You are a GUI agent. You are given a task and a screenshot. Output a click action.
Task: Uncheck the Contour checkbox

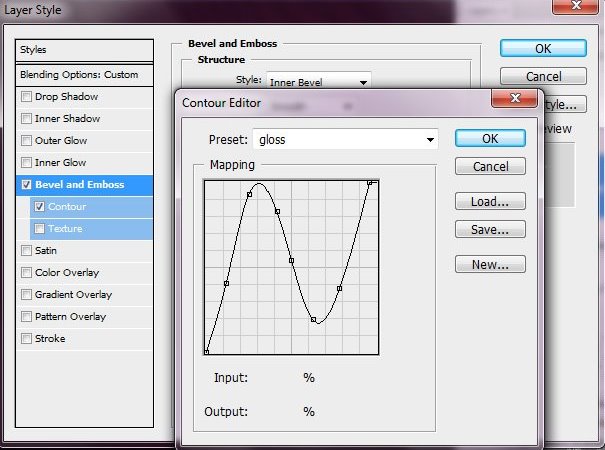pyautogui.click(x=40, y=207)
